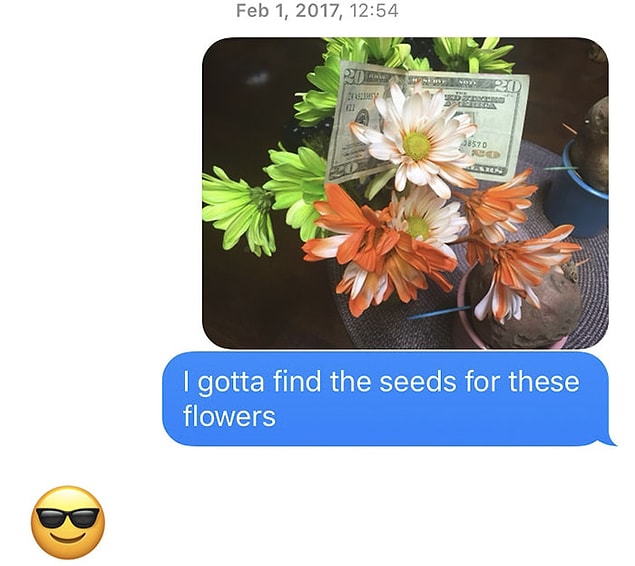
Task: Tap the sunglasses emoji message
Action: (68, 522)
